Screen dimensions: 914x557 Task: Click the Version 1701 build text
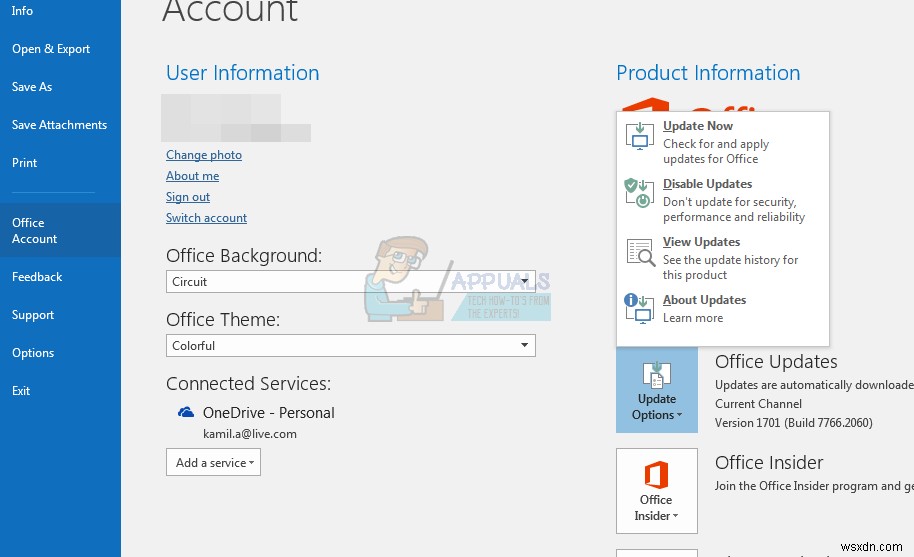[x=793, y=422]
